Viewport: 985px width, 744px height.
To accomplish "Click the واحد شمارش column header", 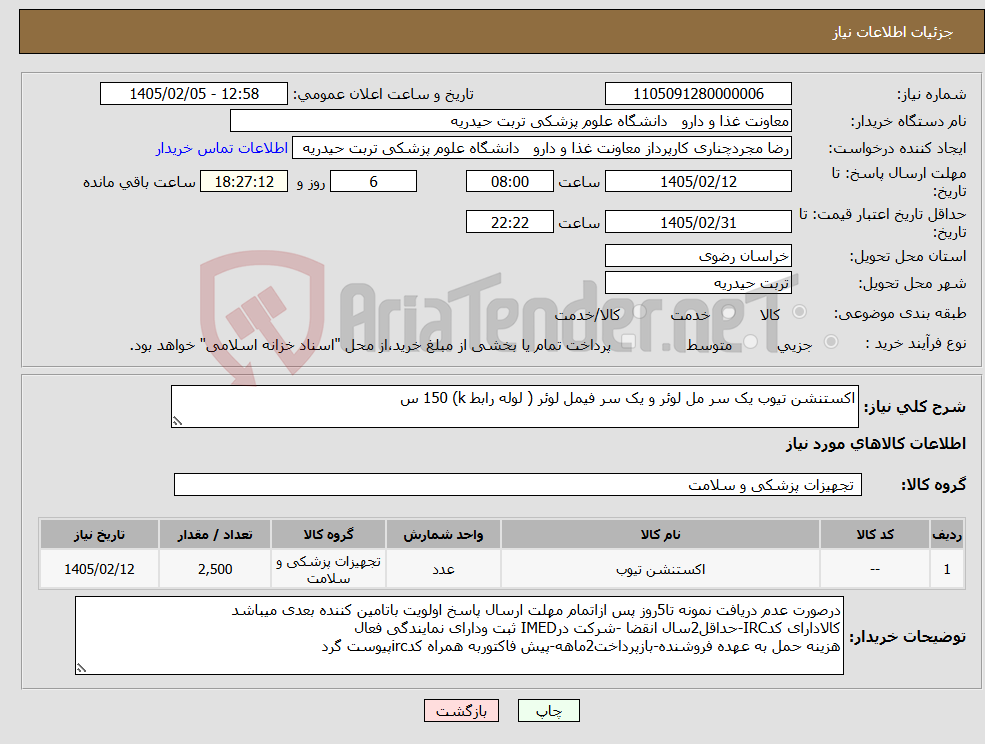I will pyautogui.click(x=443, y=534).
